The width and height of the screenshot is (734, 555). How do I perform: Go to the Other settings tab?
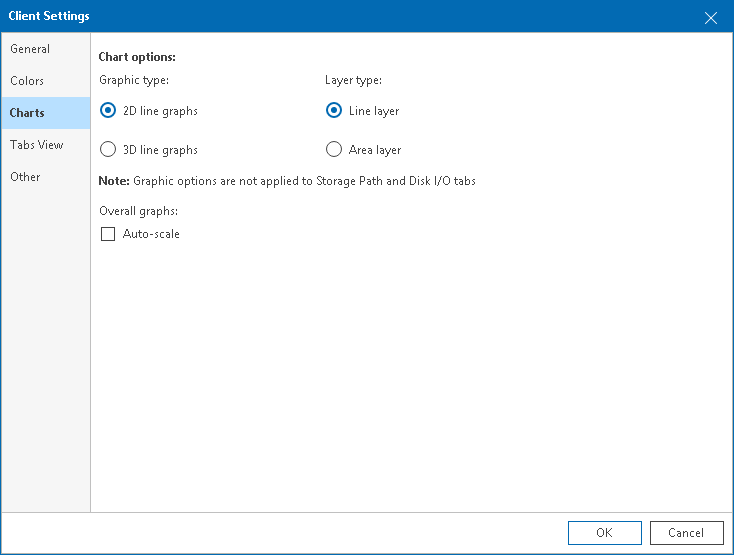click(x=26, y=177)
